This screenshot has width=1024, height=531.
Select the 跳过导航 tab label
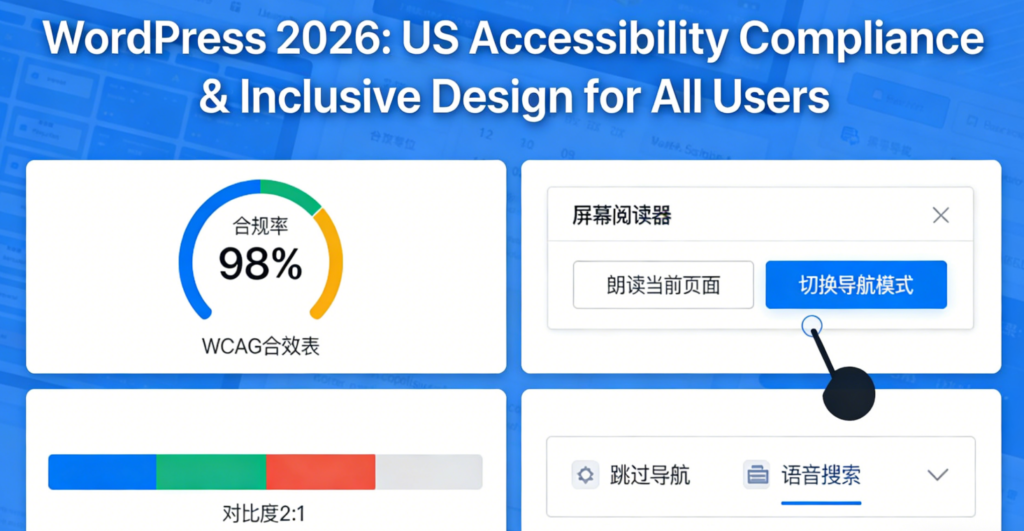point(649,475)
